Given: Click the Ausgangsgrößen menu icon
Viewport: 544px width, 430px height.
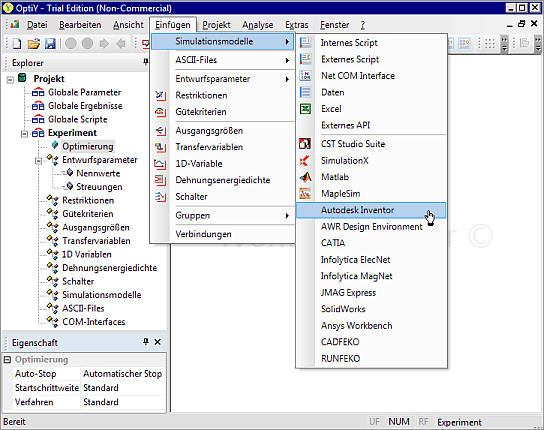Looking at the screenshot, I should pyautogui.click(x=160, y=130).
